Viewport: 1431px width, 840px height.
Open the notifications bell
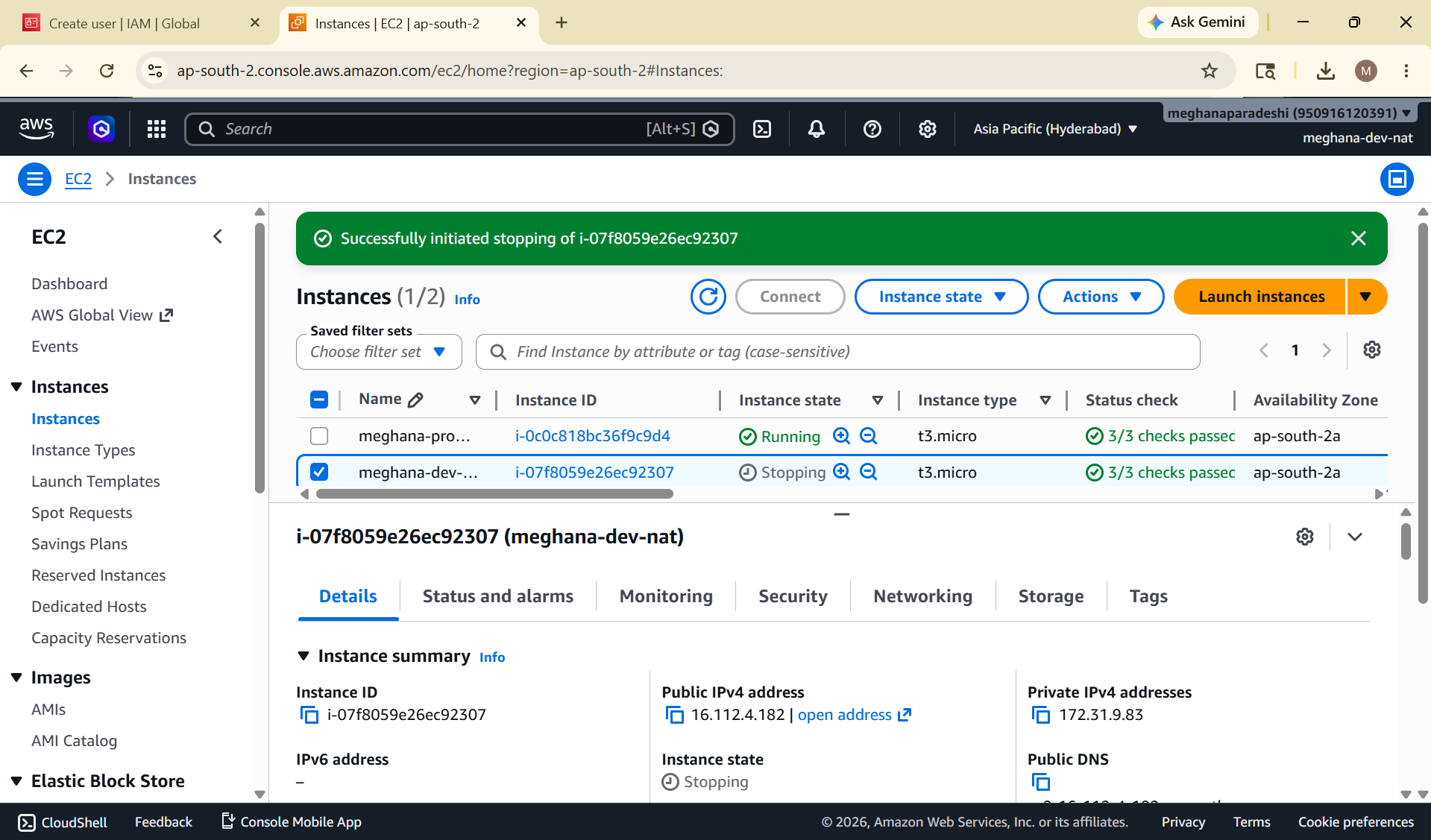tap(817, 129)
